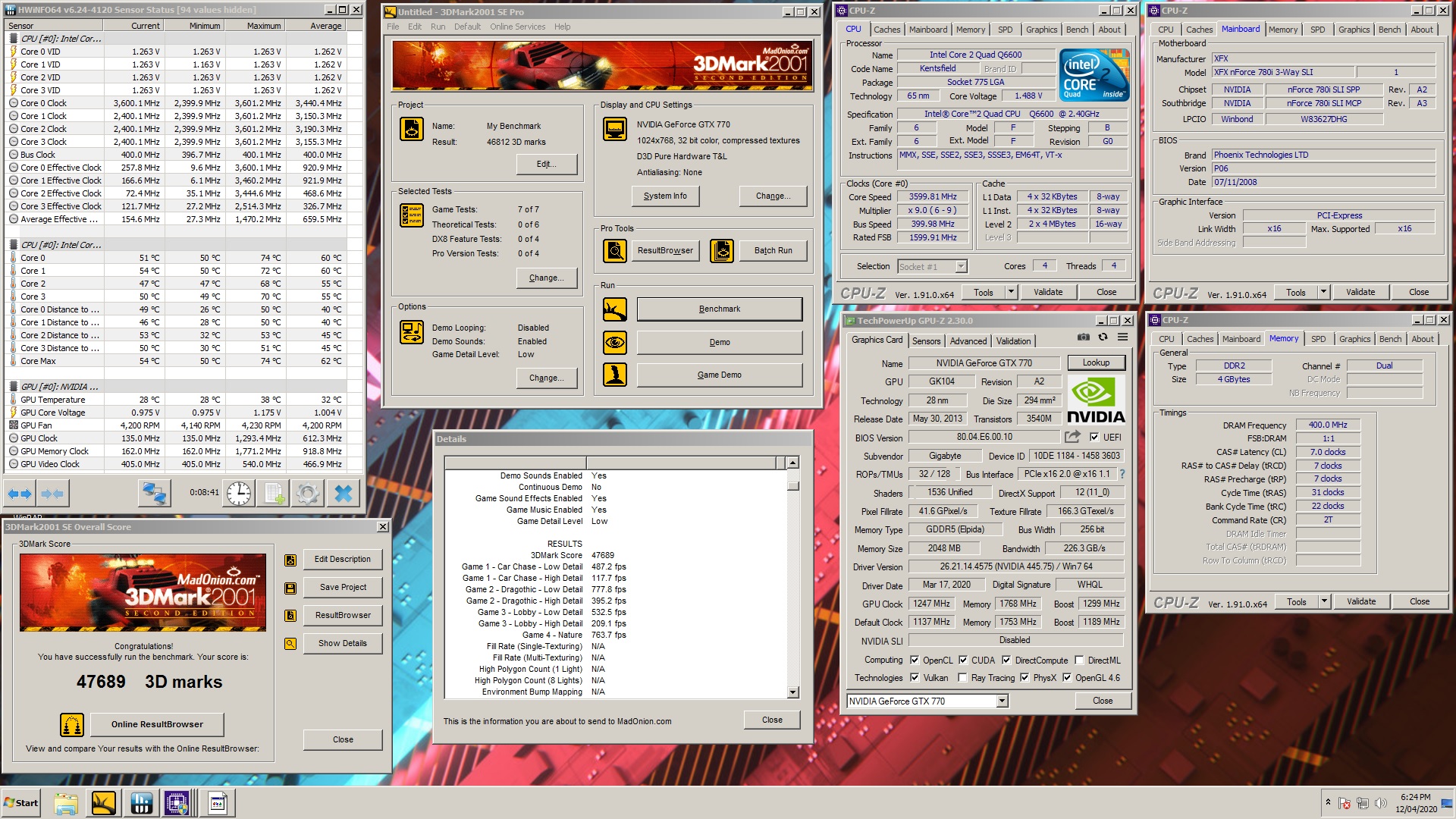Toggle the OpenCL checkbox
The height and width of the screenshot is (819, 1456).
[x=915, y=661]
